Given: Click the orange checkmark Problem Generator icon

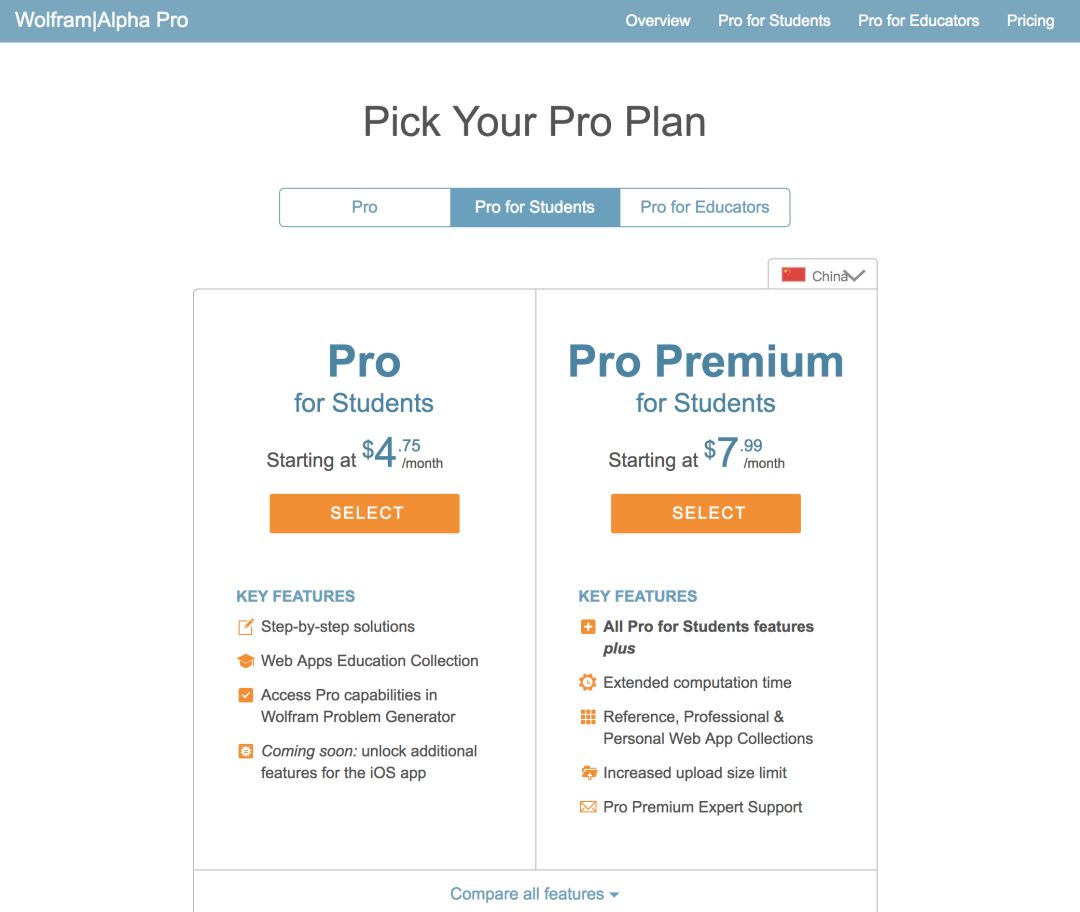Looking at the screenshot, I should coord(245,695).
